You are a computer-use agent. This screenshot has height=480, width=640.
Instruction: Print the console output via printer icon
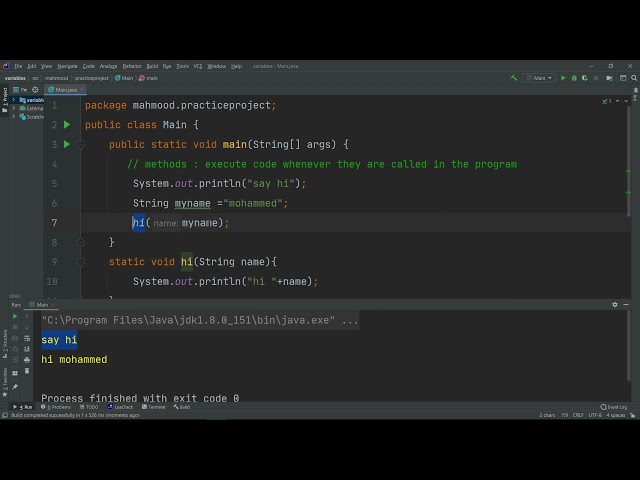[27, 360]
